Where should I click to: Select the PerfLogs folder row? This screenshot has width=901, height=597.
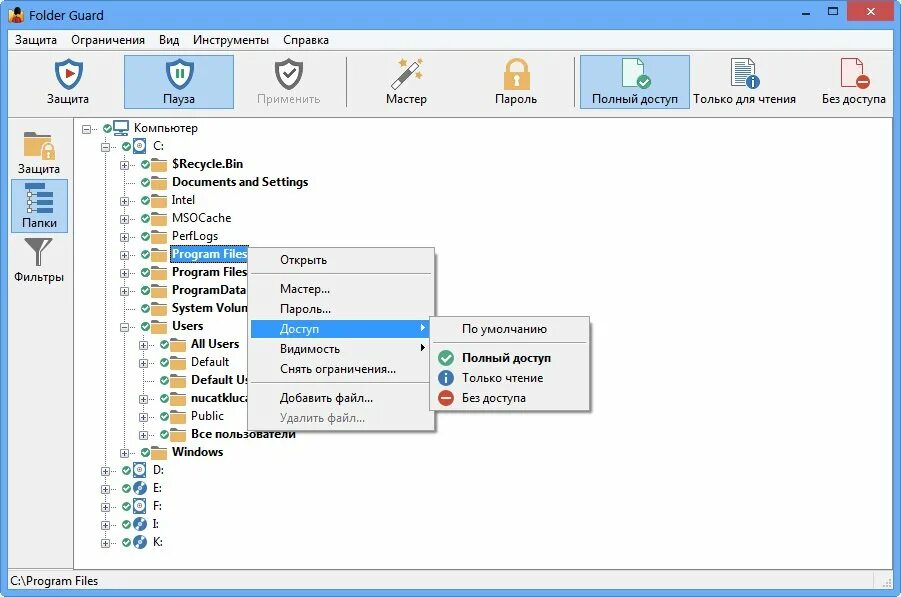pos(195,236)
